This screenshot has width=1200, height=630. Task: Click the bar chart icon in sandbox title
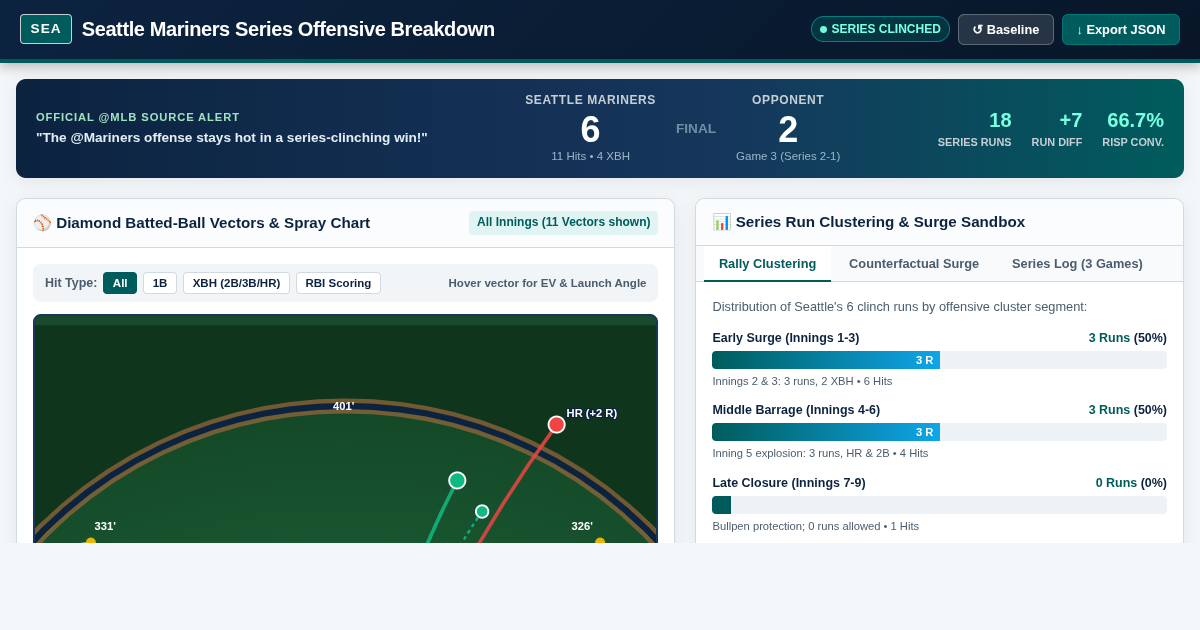click(x=721, y=222)
